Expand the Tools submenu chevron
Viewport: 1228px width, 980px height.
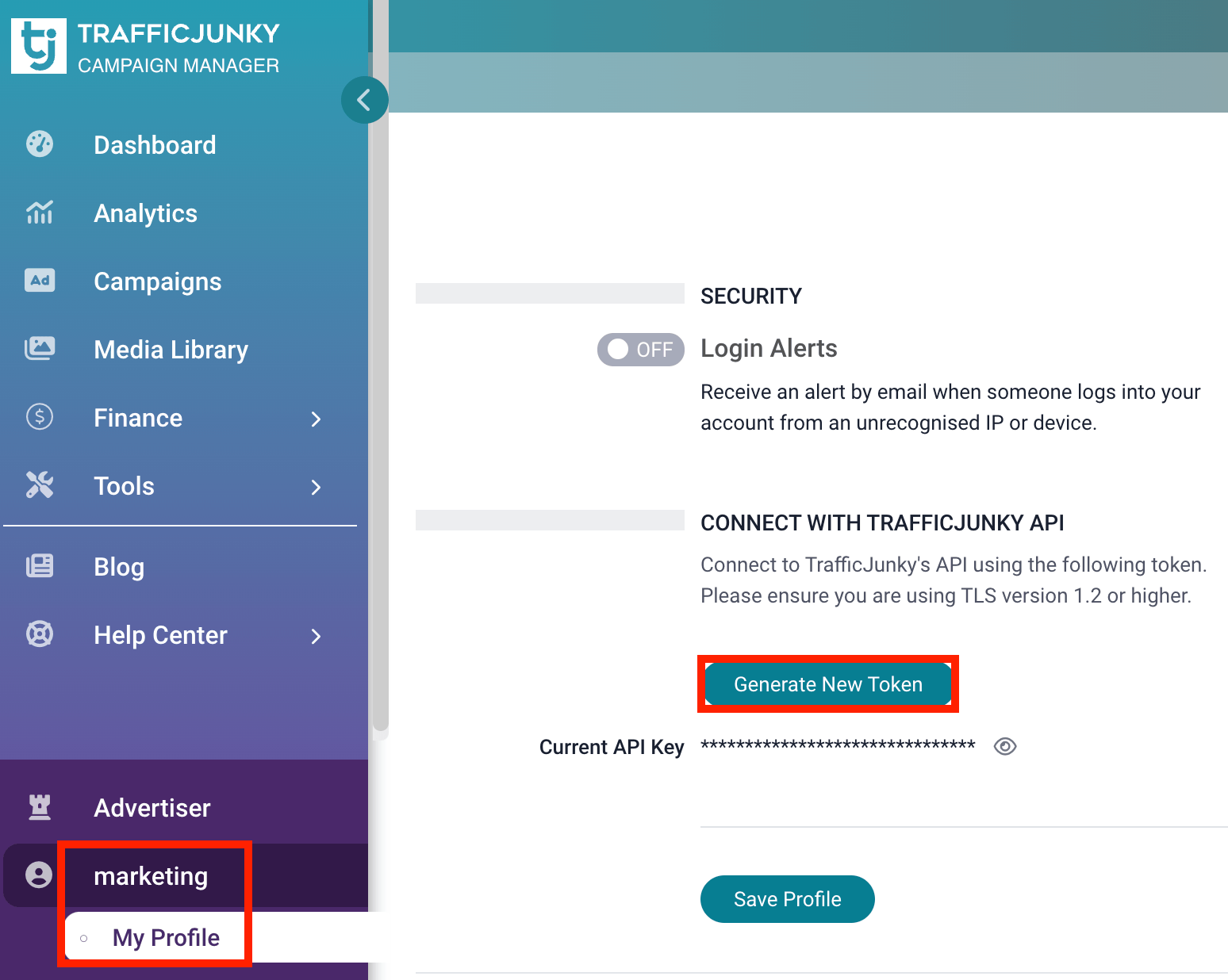[x=317, y=487]
